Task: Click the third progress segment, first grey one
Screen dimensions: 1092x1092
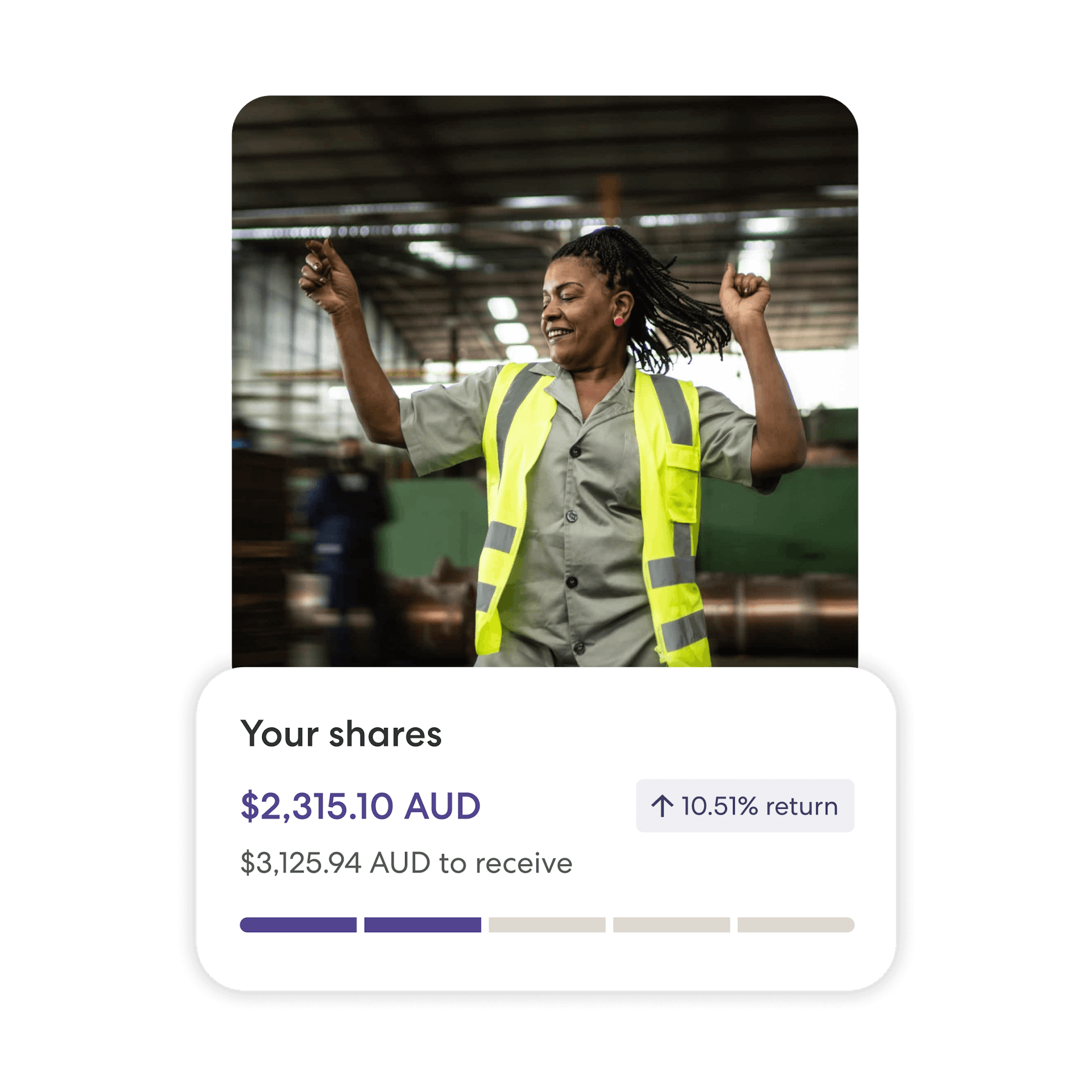Action: pyautogui.click(x=547, y=925)
